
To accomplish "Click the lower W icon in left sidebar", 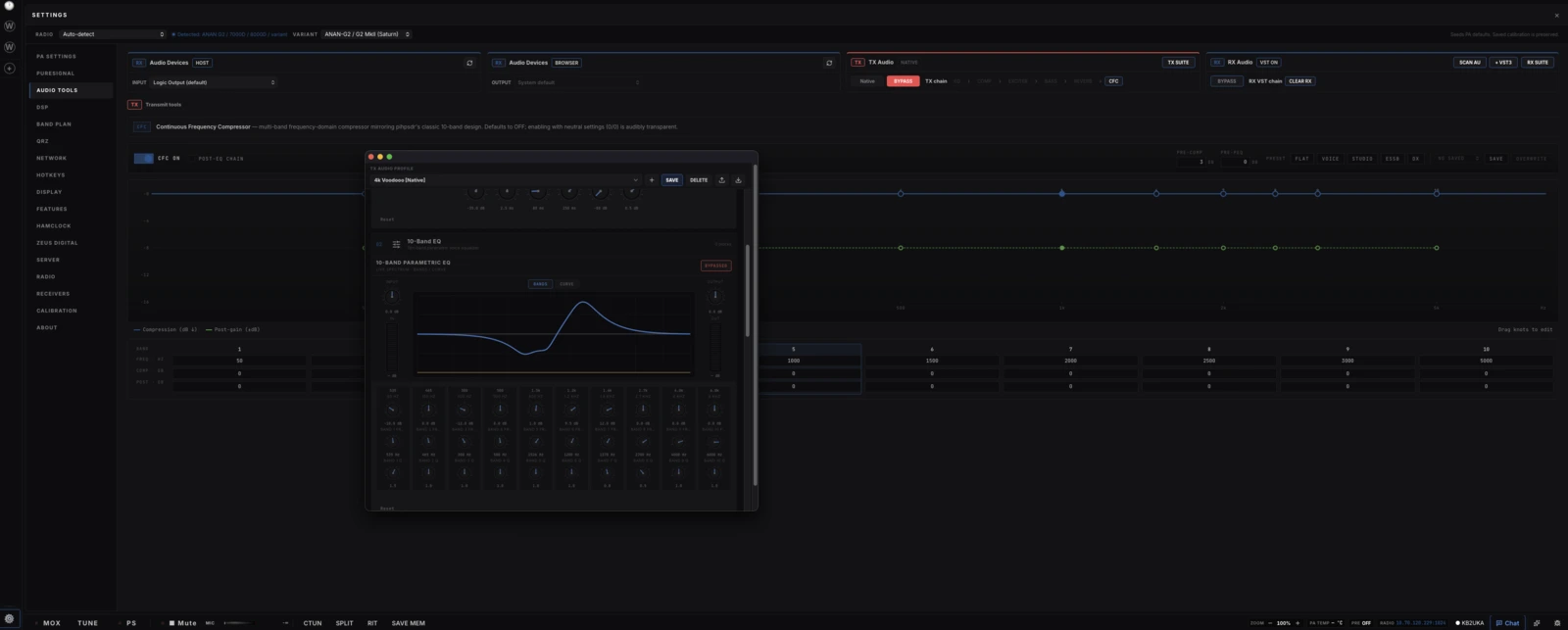I will click(10, 47).
